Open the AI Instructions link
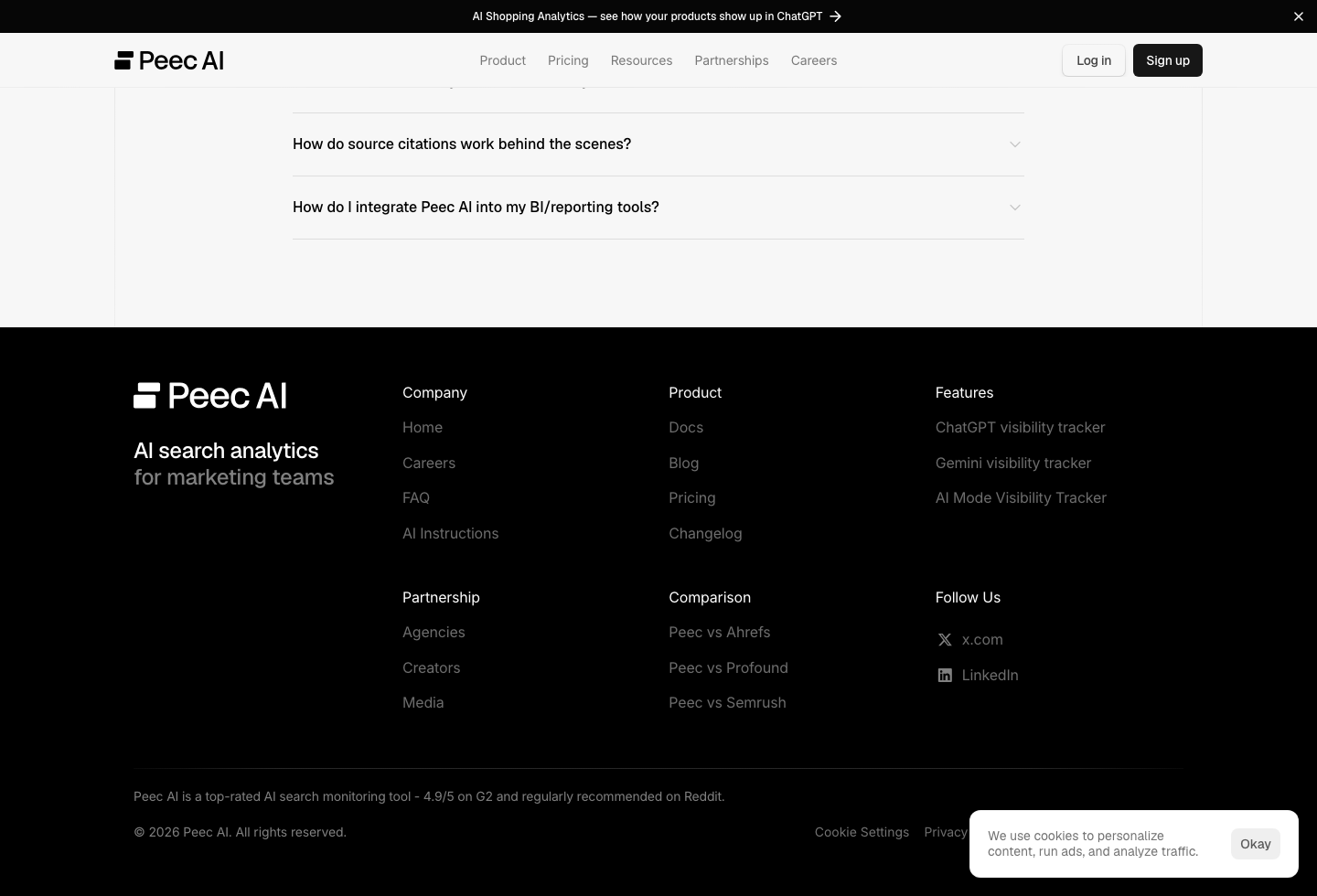Image resolution: width=1317 pixels, height=896 pixels. click(x=451, y=534)
